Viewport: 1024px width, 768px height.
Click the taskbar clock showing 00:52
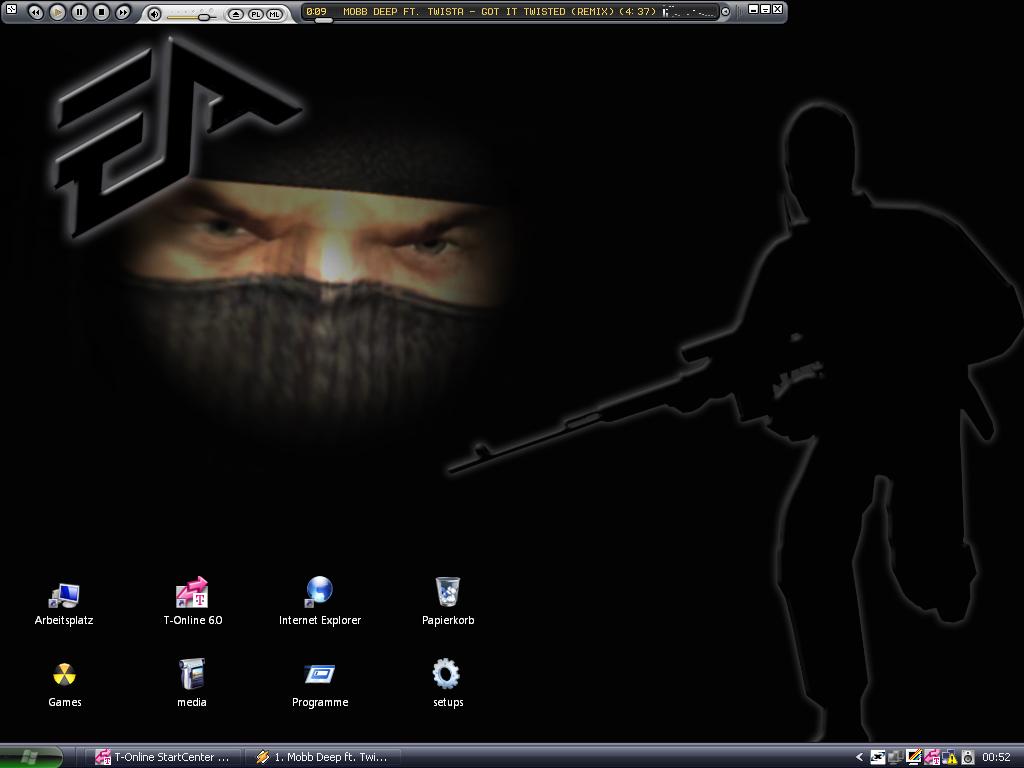(x=997, y=758)
